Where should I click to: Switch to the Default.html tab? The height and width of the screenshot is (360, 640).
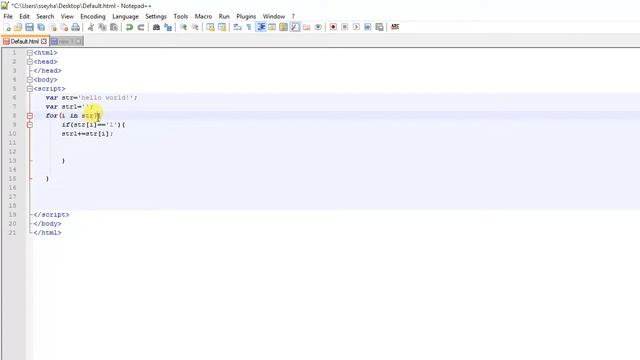[x=25, y=41]
